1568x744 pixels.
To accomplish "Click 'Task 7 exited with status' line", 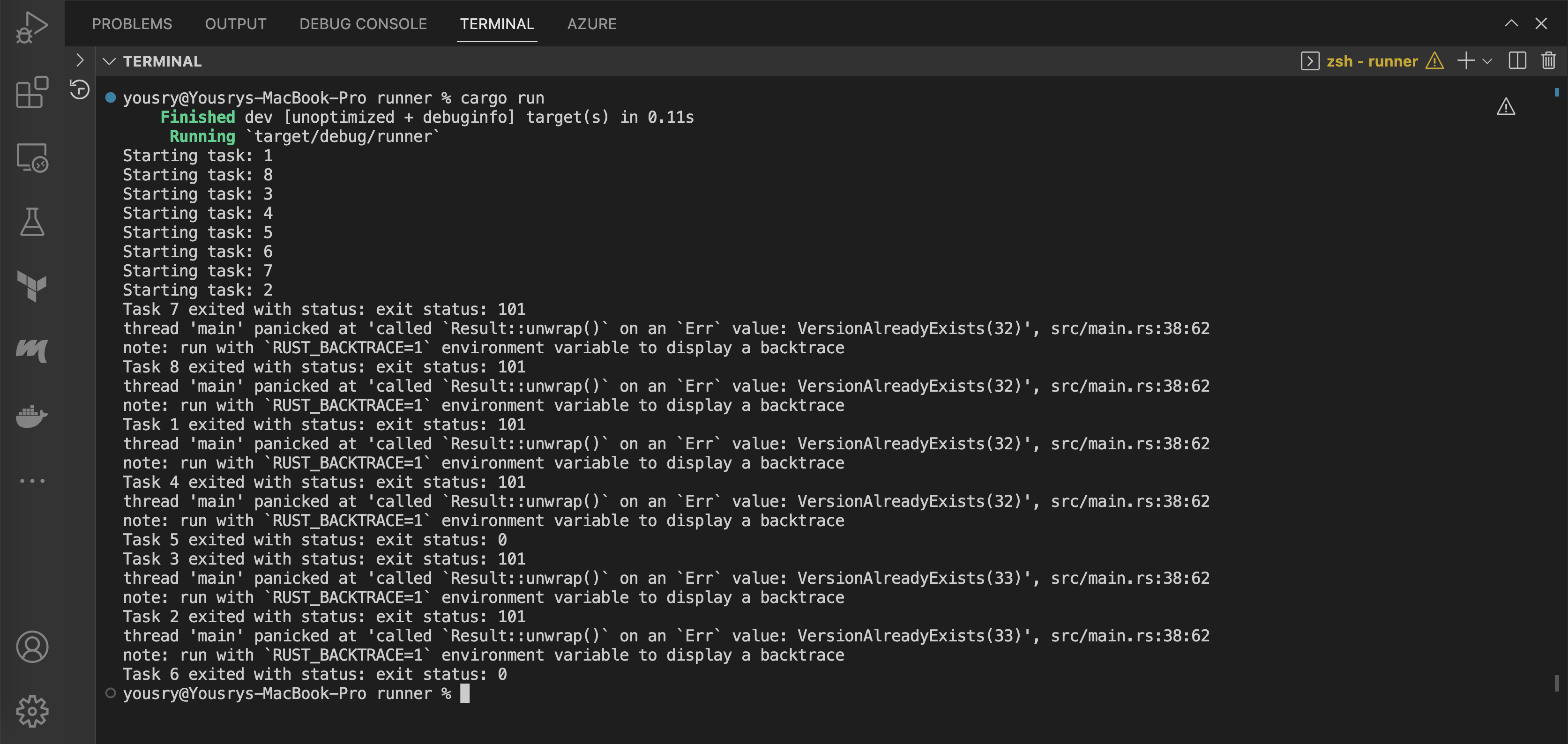I will click(324, 309).
